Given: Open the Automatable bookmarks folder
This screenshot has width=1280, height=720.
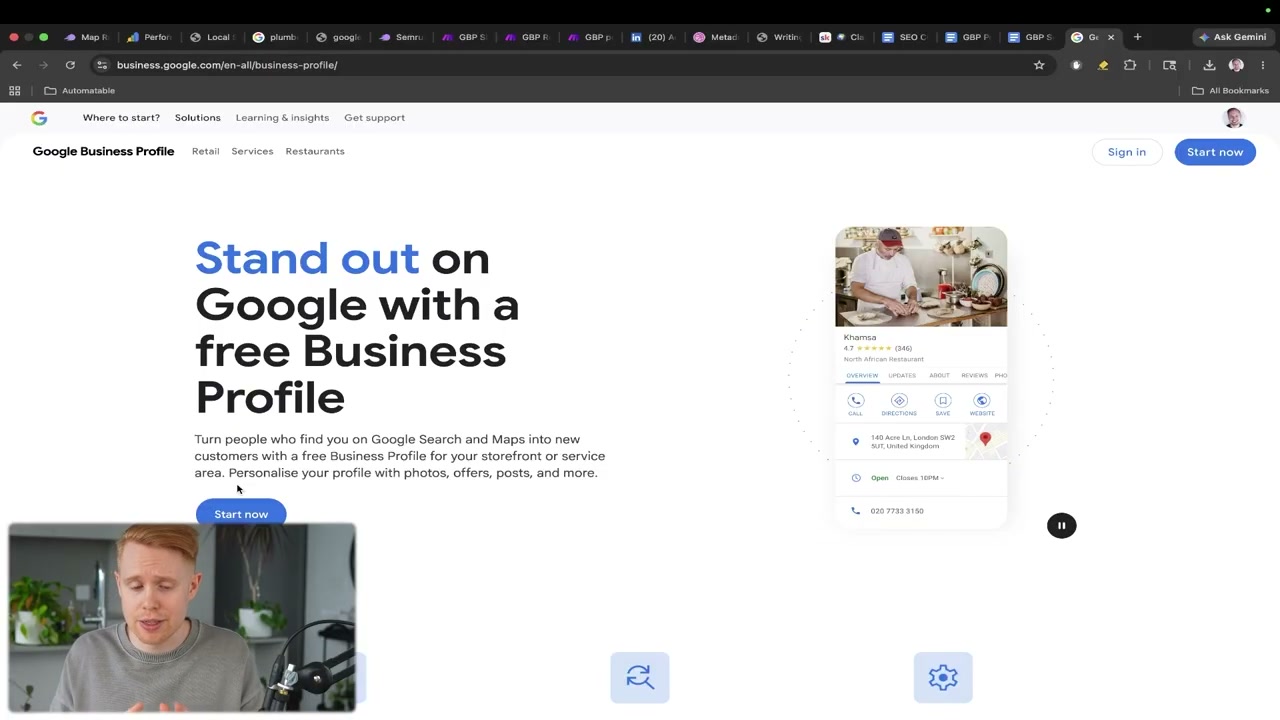Looking at the screenshot, I should [x=80, y=91].
